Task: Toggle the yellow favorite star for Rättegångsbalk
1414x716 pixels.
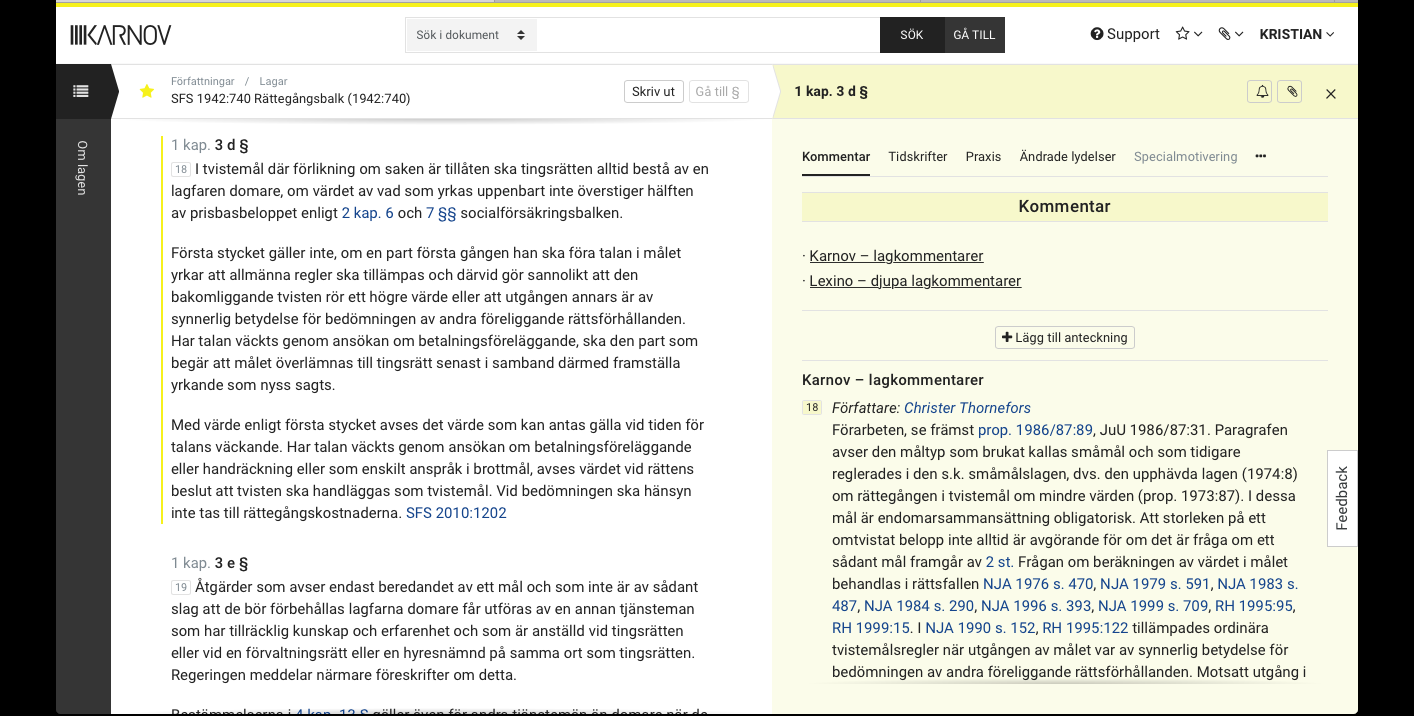Action: 147,91
